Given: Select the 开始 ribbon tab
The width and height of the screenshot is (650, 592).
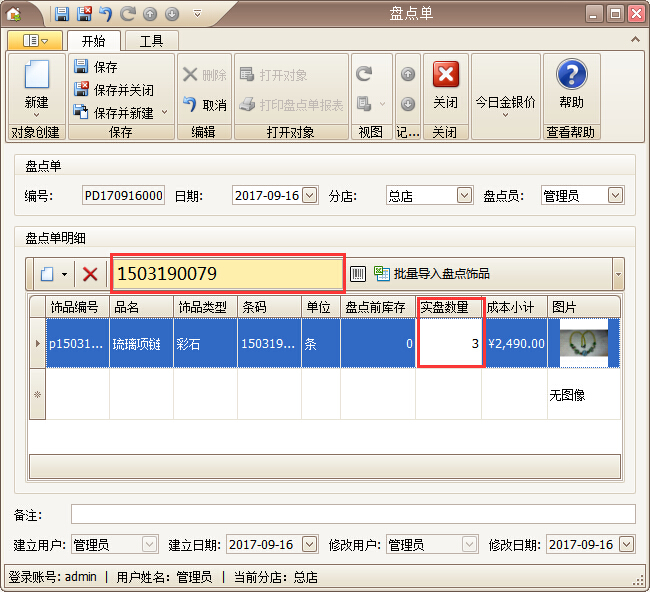Looking at the screenshot, I should (93, 41).
